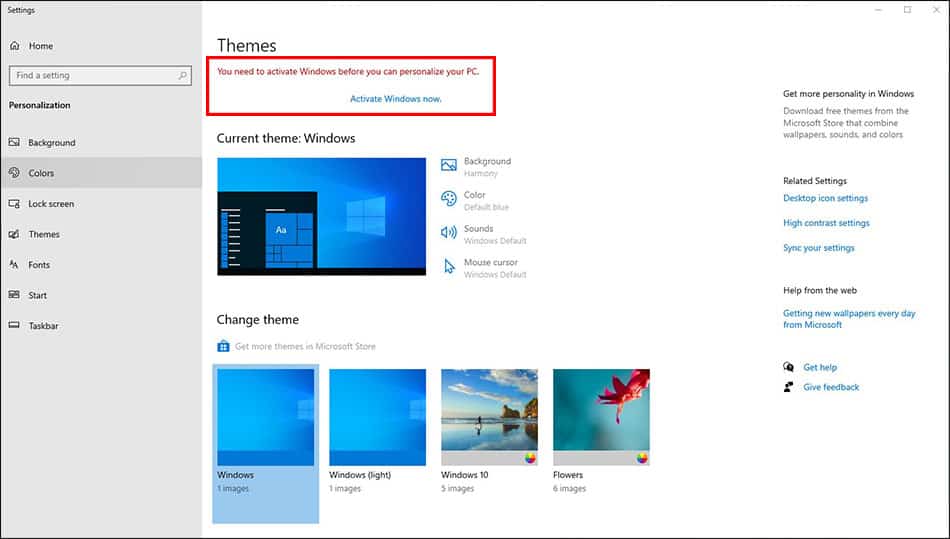Click the search magnifier in Find a setting
Viewport: 950px width, 539px height.
point(183,75)
